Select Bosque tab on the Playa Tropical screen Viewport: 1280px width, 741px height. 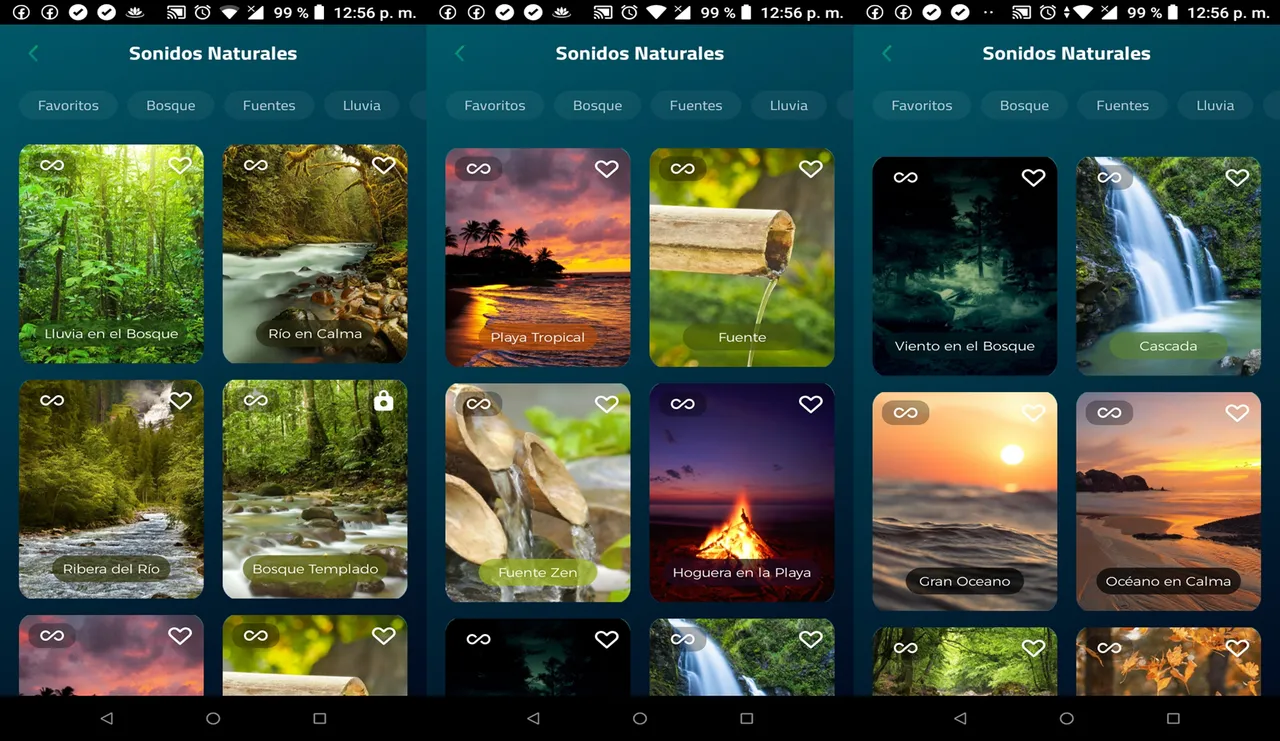[x=598, y=105]
